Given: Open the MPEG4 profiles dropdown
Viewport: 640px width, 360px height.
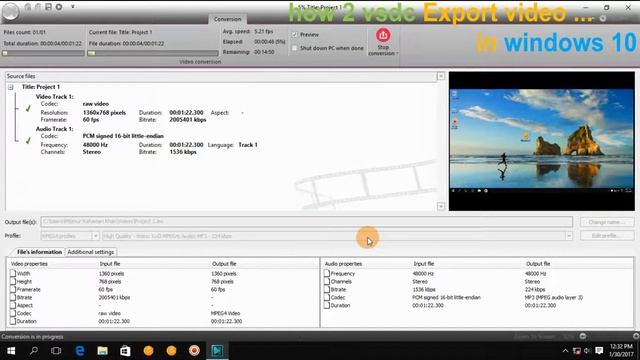Looking at the screenshot, I should coord(96,236).
